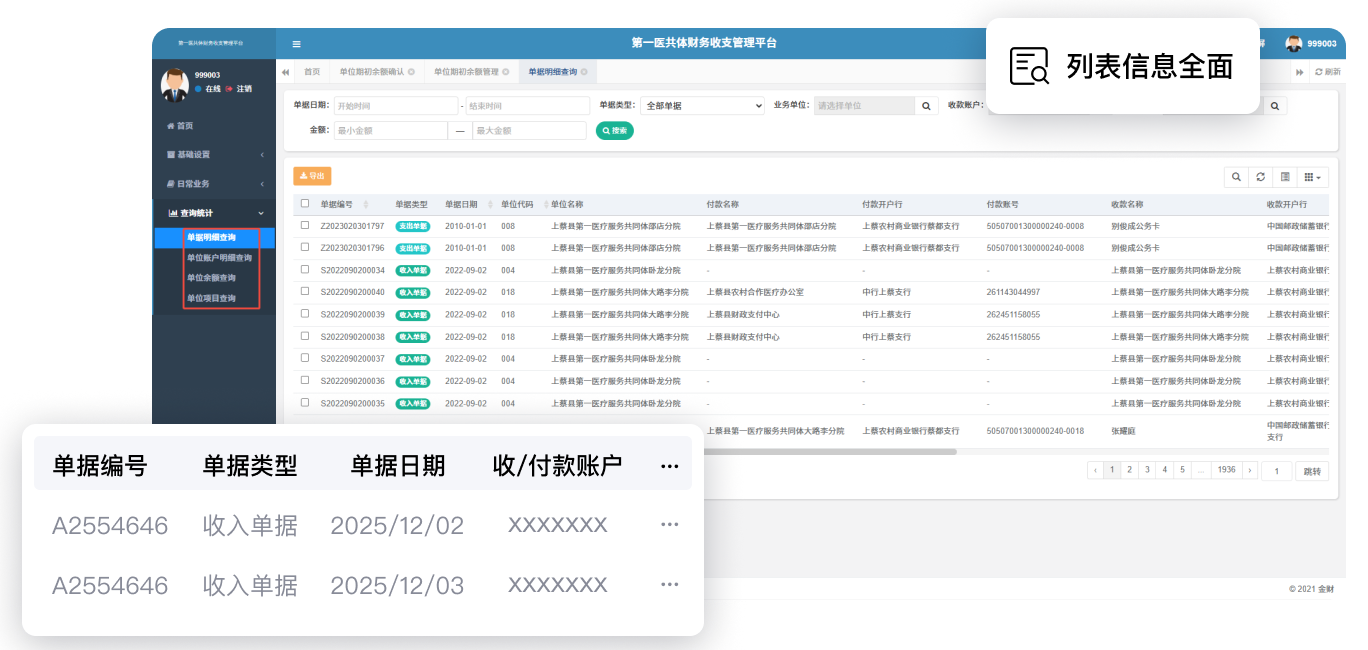
Task: Click the 刷新 refresh tab button
Action: (1327, 72)
